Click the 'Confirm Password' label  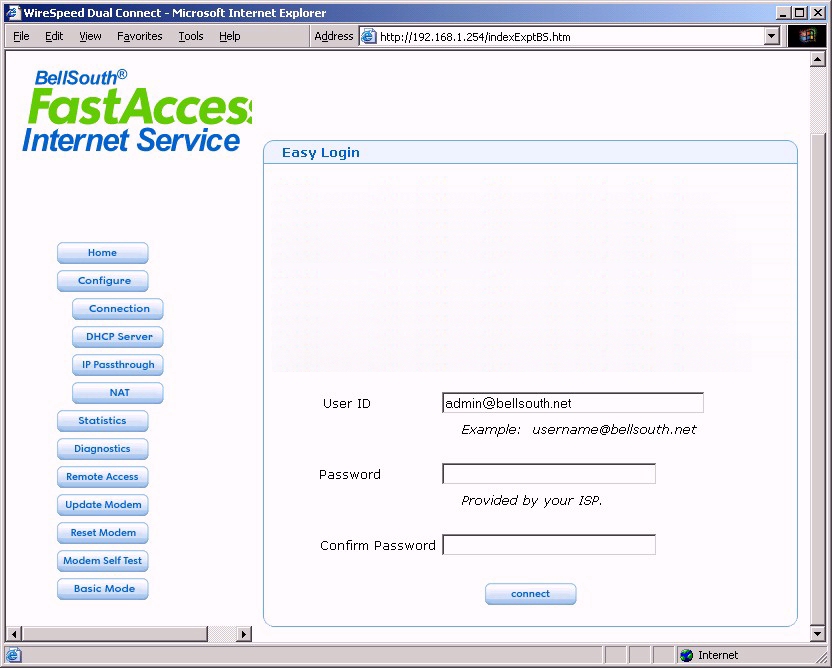coord(378,545)
